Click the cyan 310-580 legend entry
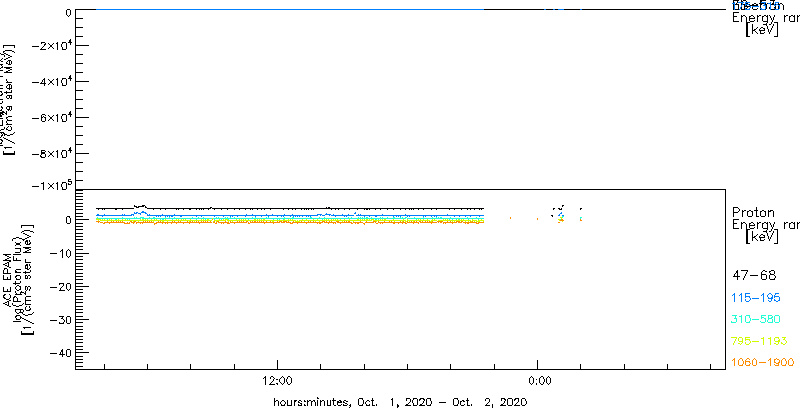Image resolution: width=800 pixels, height=410 pixels. coord(756,320)
